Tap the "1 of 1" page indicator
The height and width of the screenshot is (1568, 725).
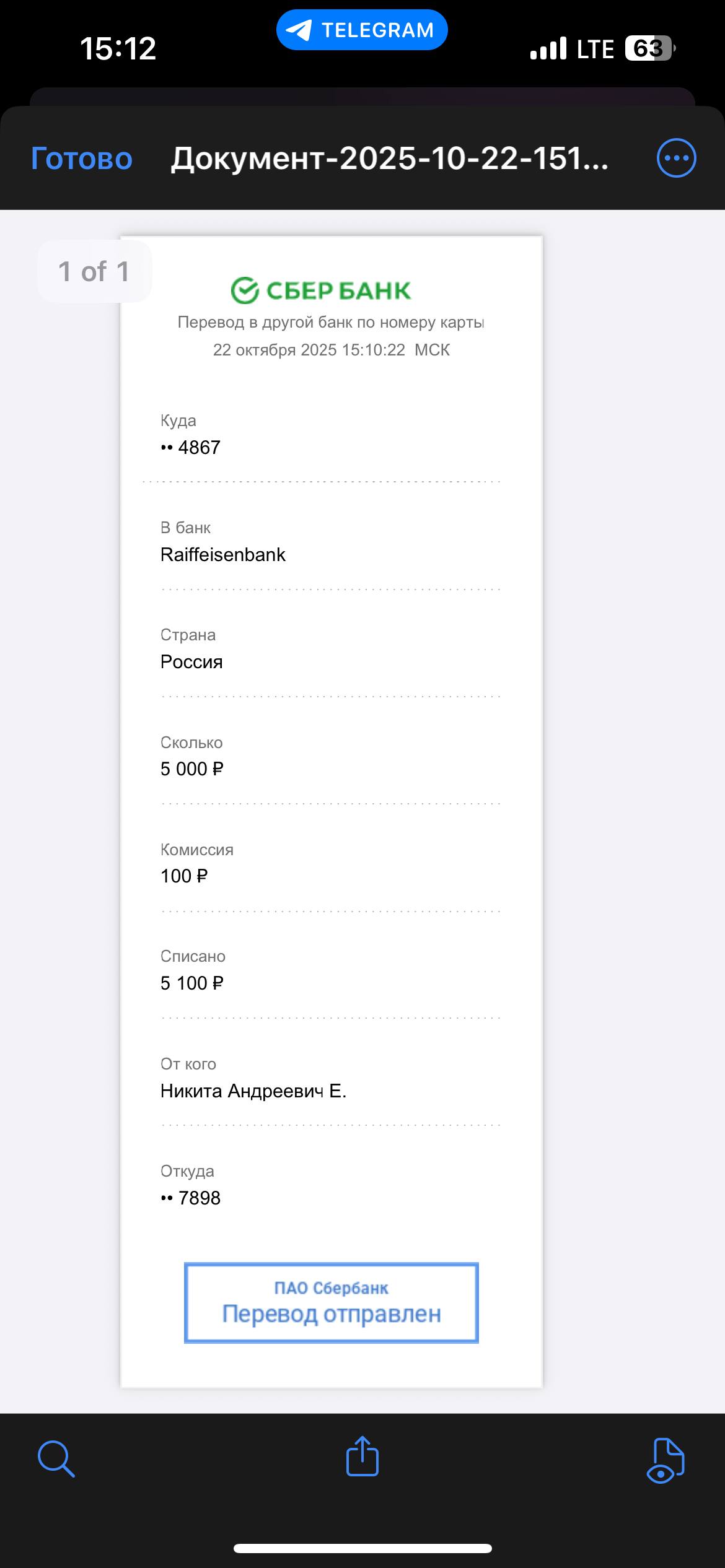tap(94, 271)
